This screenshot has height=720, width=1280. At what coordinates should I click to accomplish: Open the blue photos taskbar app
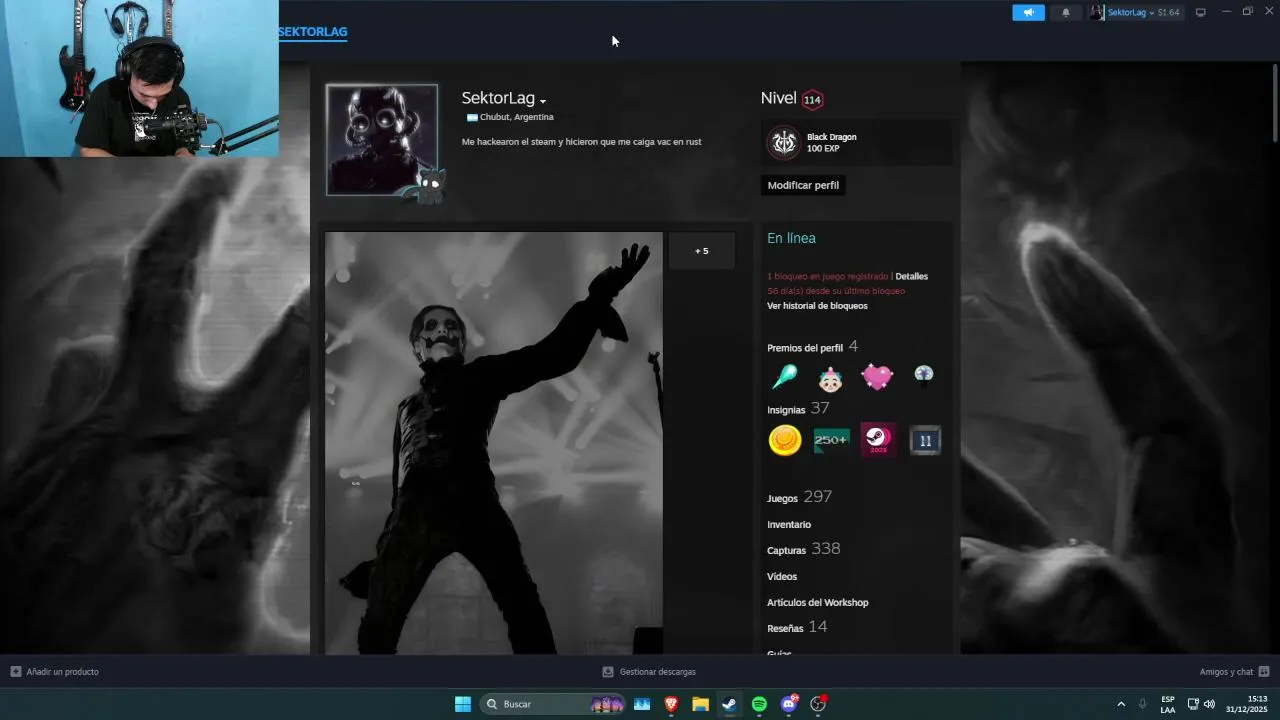click(642, 704)
